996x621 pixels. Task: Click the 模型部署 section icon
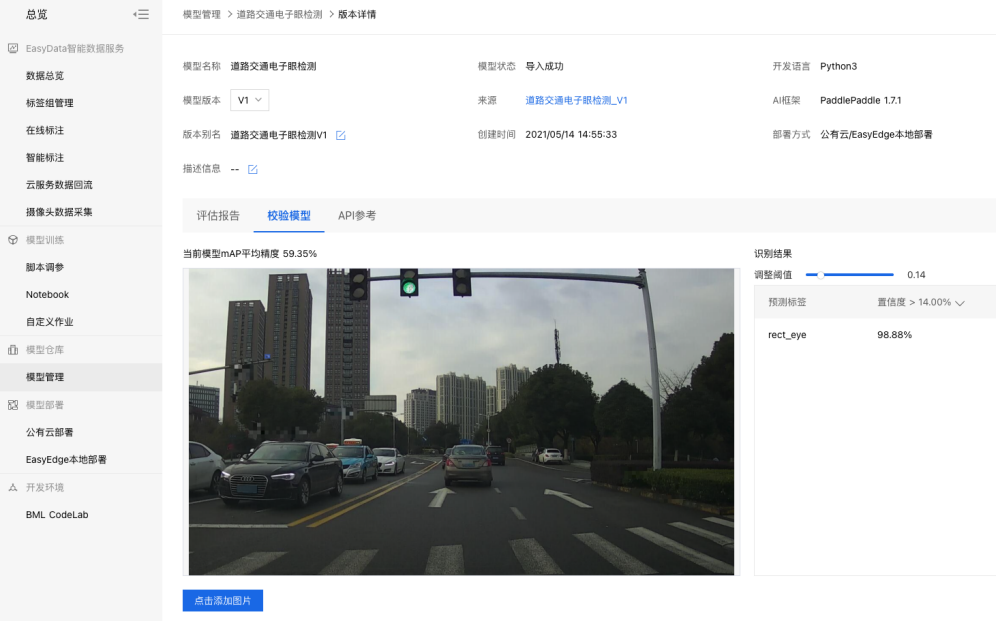13,405
